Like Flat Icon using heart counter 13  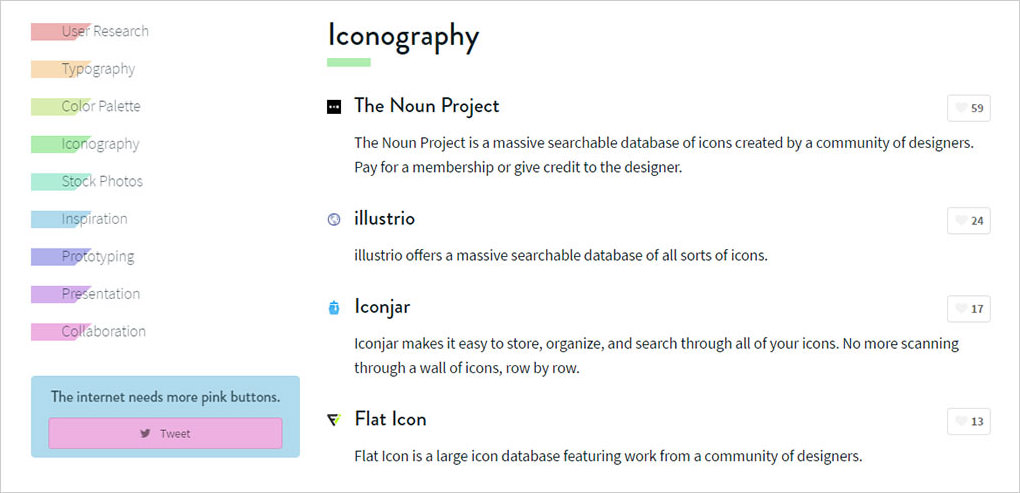(969, 421)
